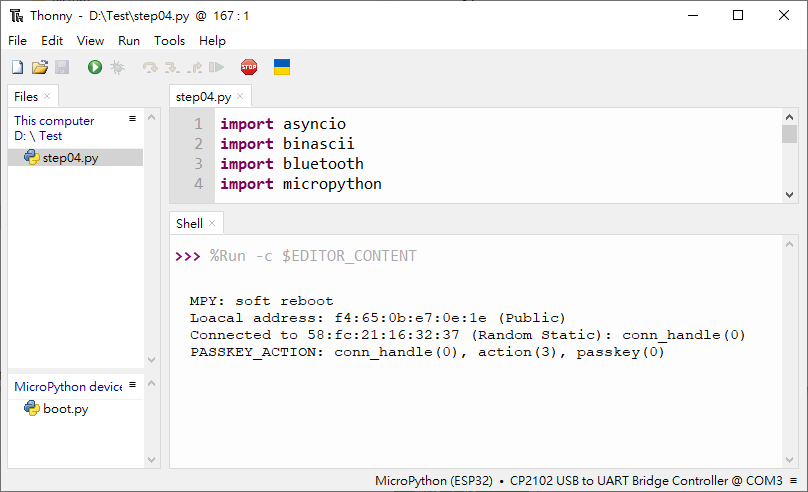Click the Ukraine flag icon

[x=282, y=67]
